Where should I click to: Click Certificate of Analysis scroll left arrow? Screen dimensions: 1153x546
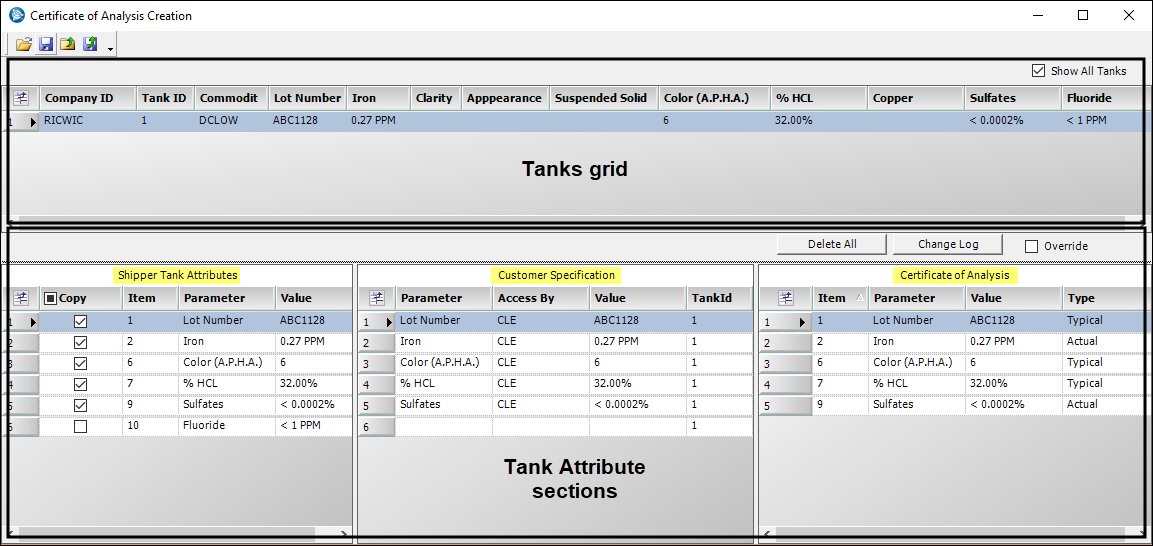tap(766, 535)
